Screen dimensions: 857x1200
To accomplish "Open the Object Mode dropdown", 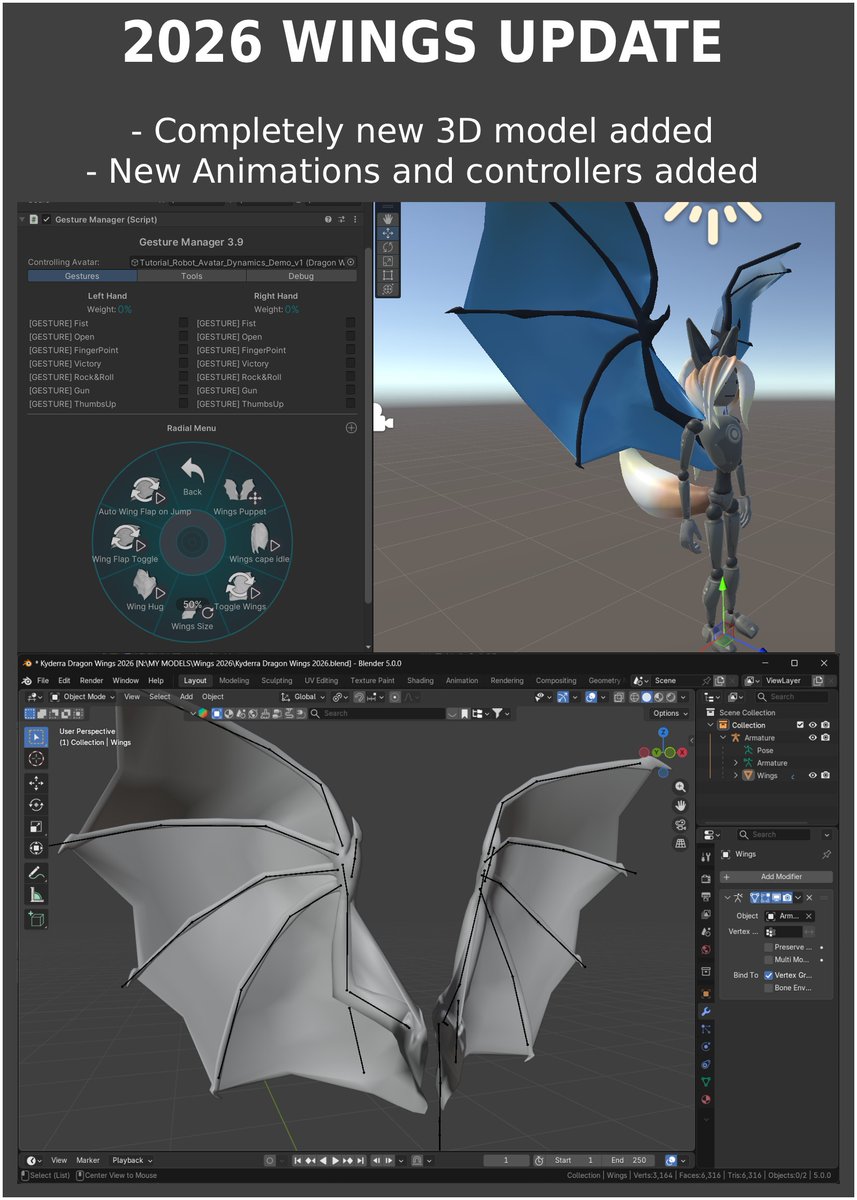I will tap(82, 697).
